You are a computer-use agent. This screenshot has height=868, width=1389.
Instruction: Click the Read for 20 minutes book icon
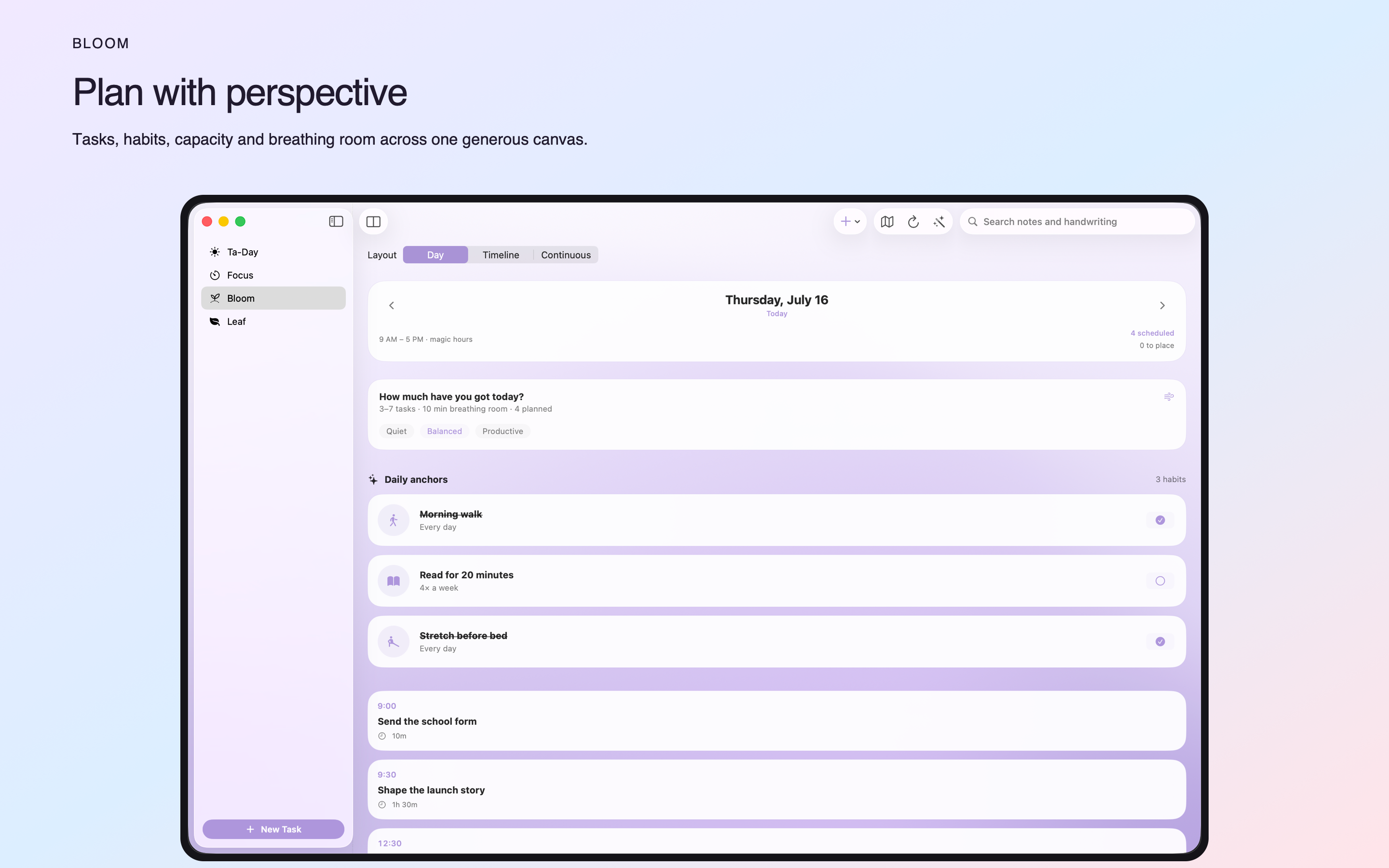[393, 581]
